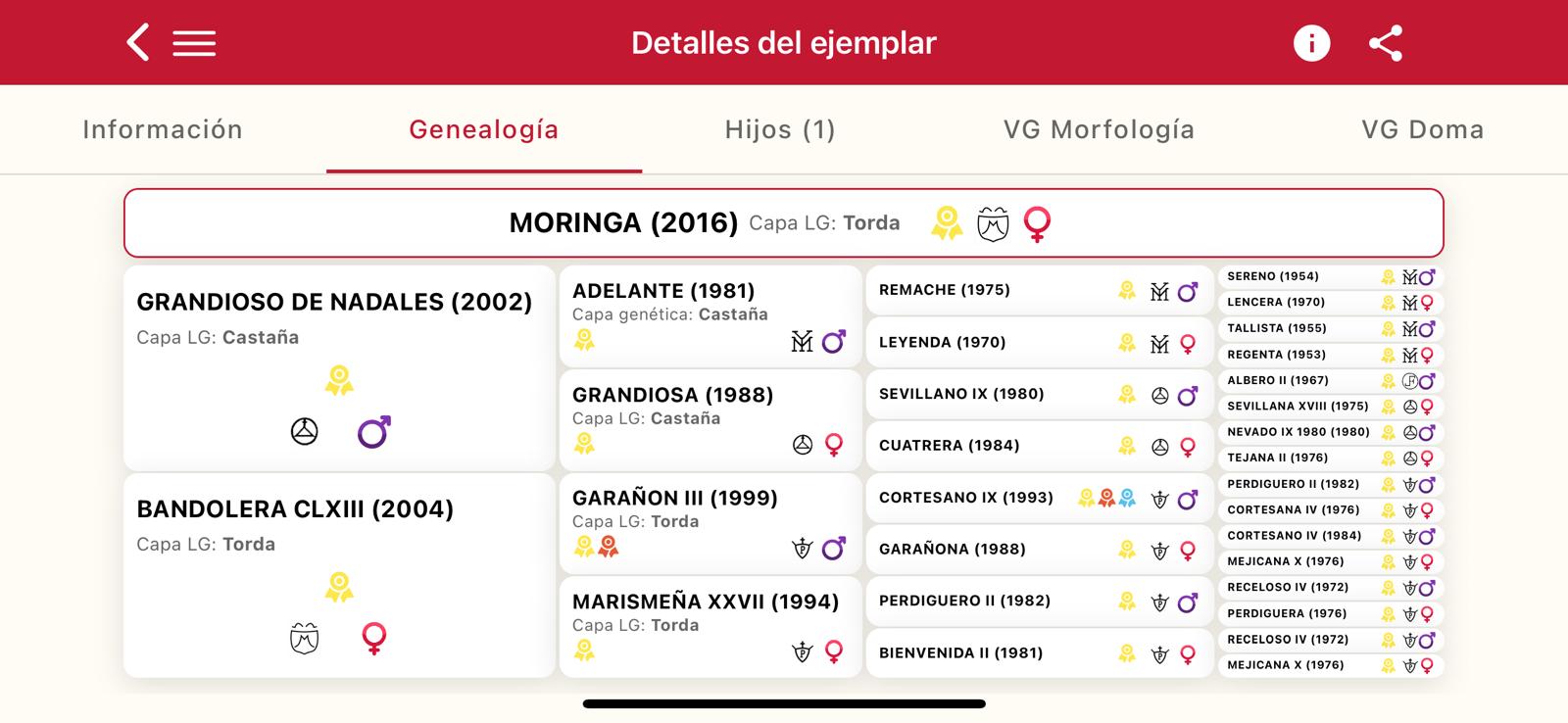Switch to the Información tab
The image size is (1568, 723).
point(163,129)
